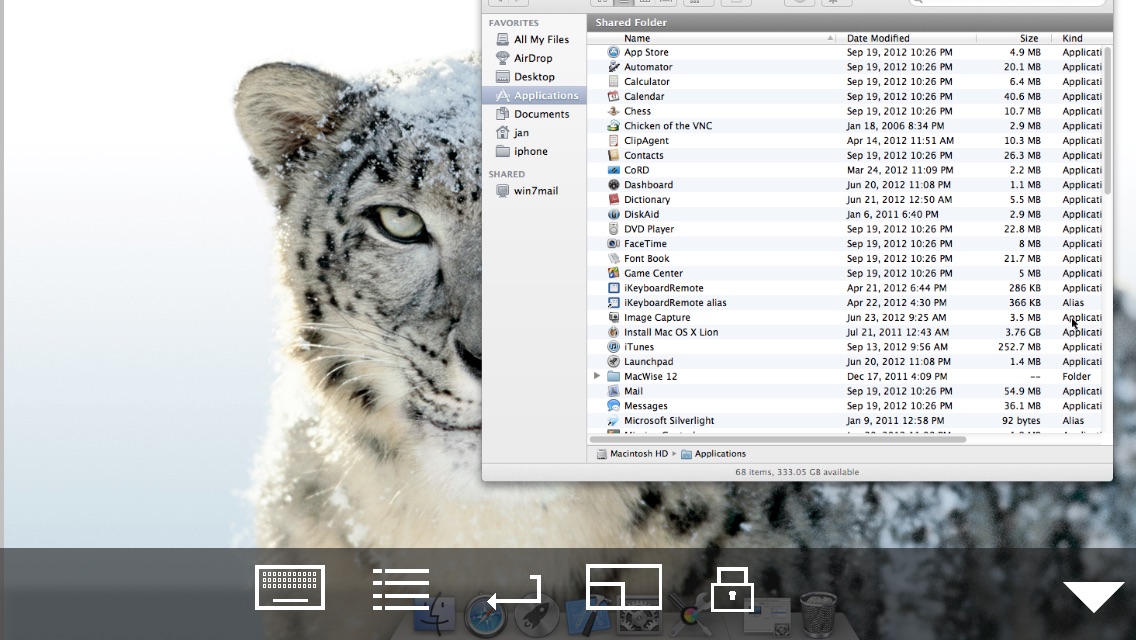
Task: Click the sort direction arrow in Name column
Action: click(830, 38)
